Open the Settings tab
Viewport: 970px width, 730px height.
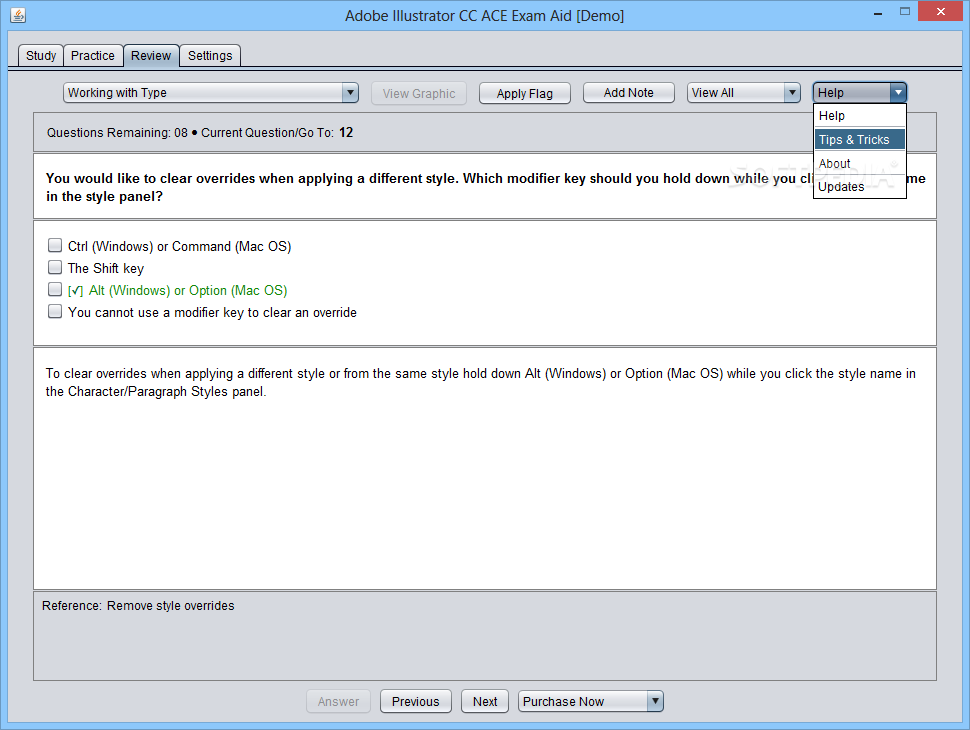pyautogui.click(x=210, y=56)
